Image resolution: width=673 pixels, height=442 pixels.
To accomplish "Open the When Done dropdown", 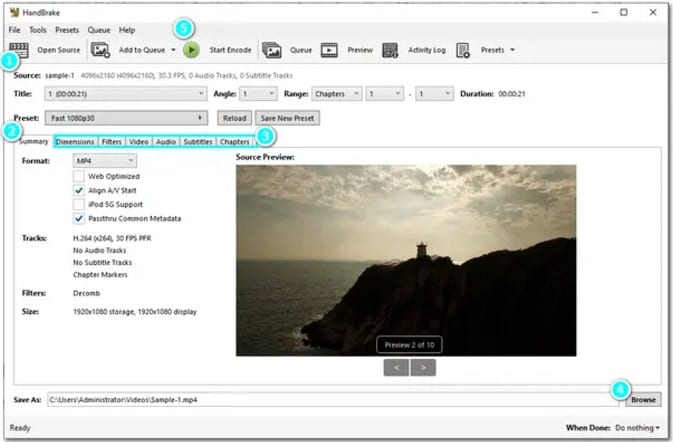I will click(x=637, y=427).
